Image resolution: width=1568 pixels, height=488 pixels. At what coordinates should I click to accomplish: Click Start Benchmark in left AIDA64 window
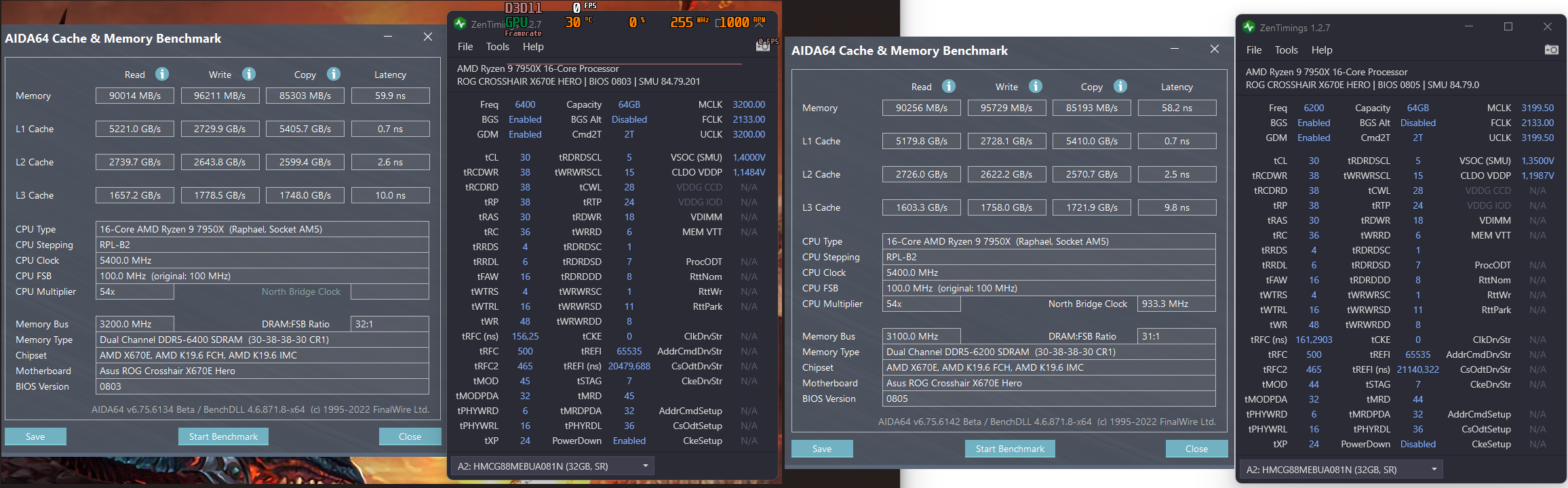pyautogui.click(x=223, y=436)
